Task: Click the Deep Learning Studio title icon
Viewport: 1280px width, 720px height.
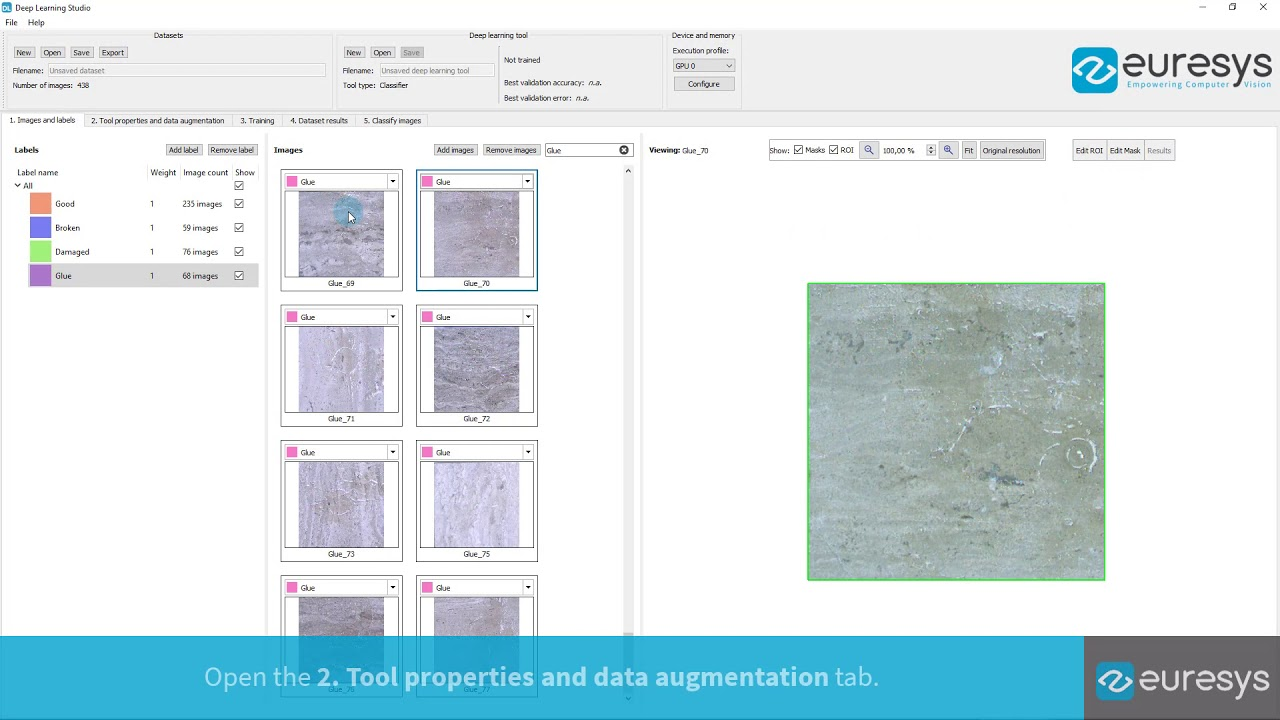Action: coord(7,7)
